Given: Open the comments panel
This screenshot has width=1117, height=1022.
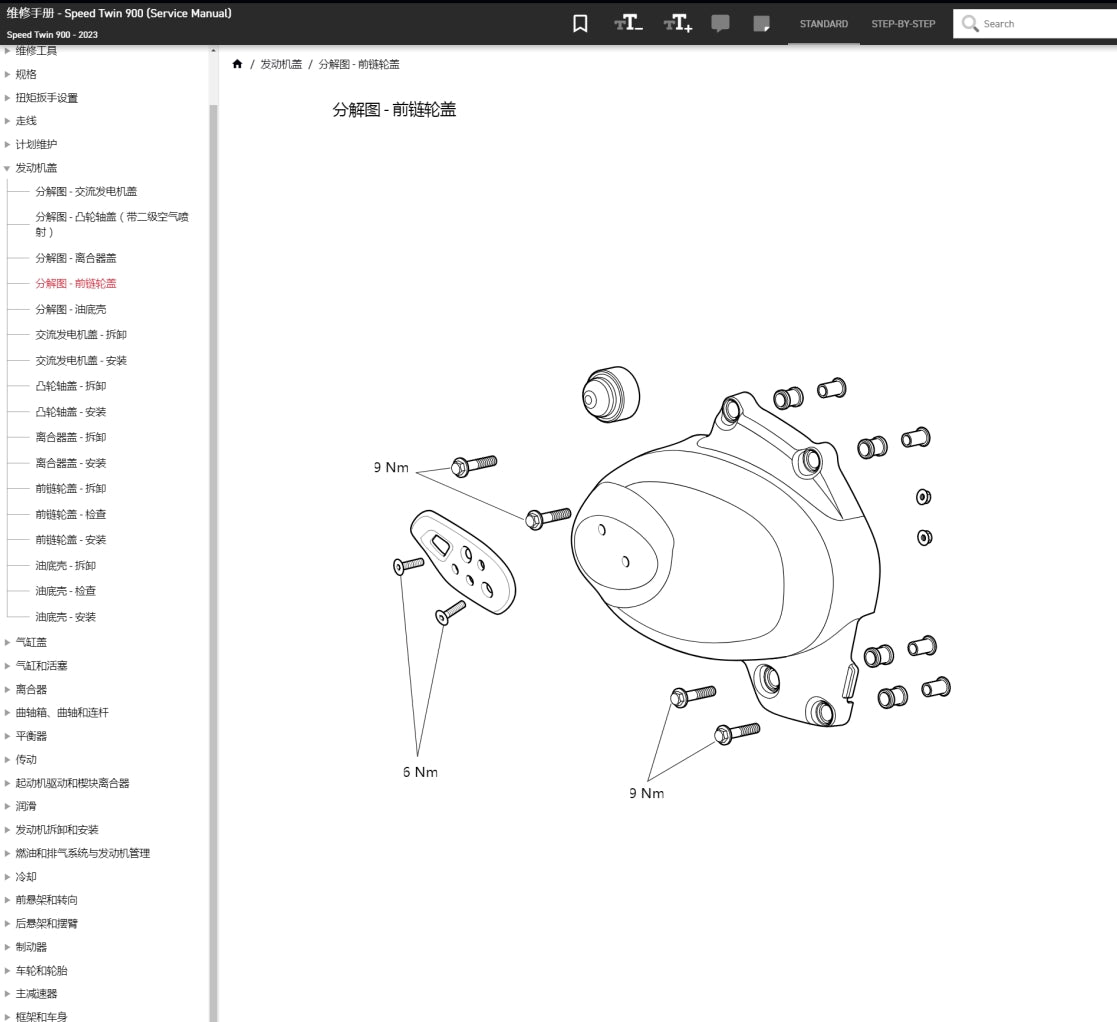Looking at the screenshot, I should coord(721,23).
